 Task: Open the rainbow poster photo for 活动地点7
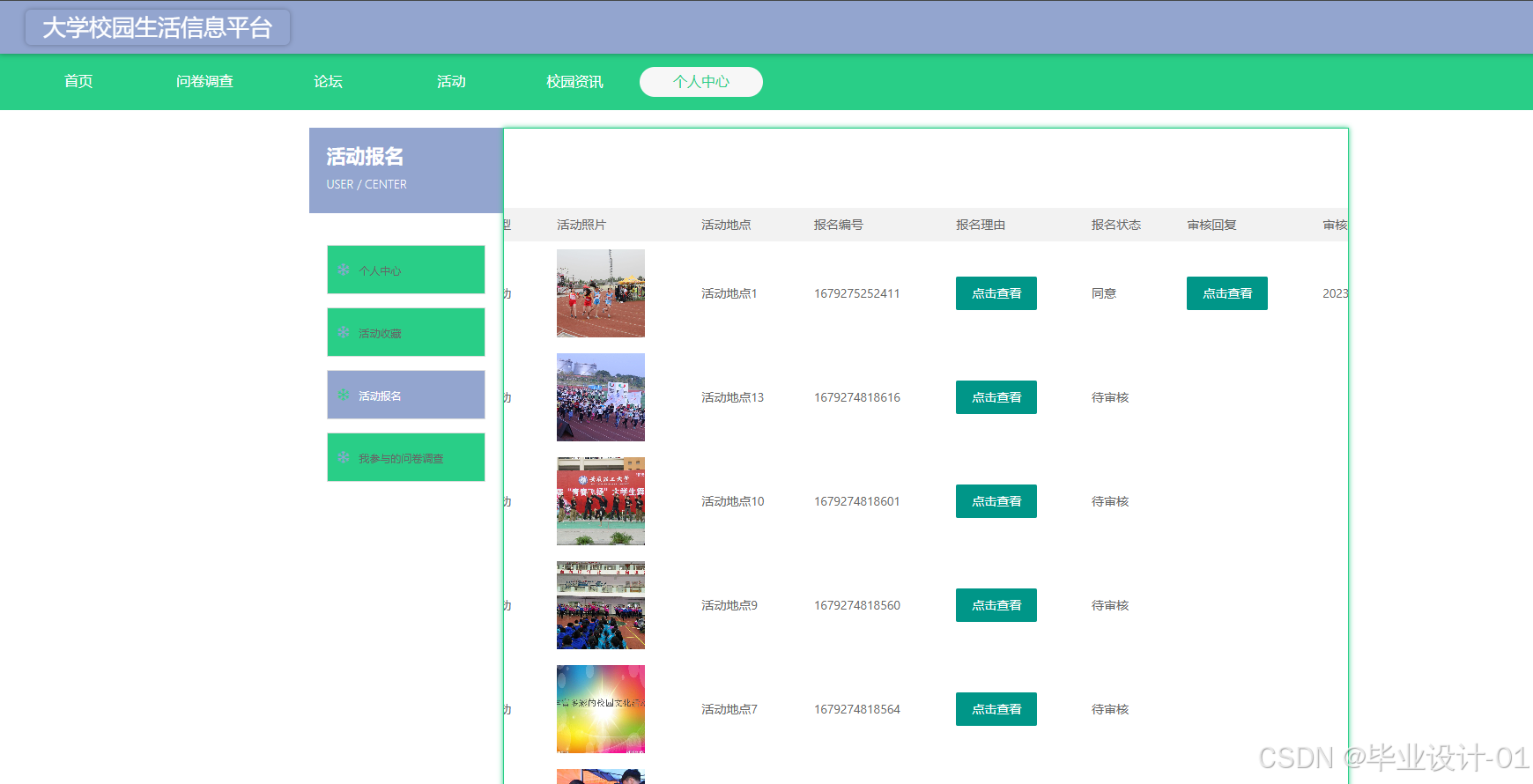601,709
